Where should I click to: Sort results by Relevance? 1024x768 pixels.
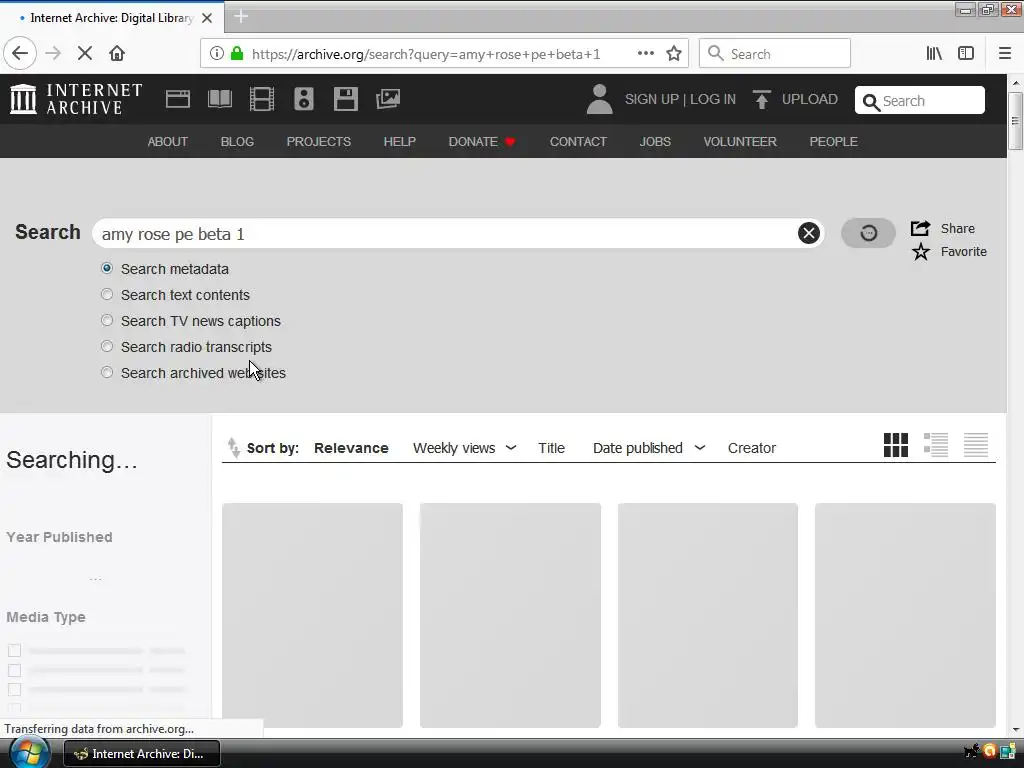(351, 448)
